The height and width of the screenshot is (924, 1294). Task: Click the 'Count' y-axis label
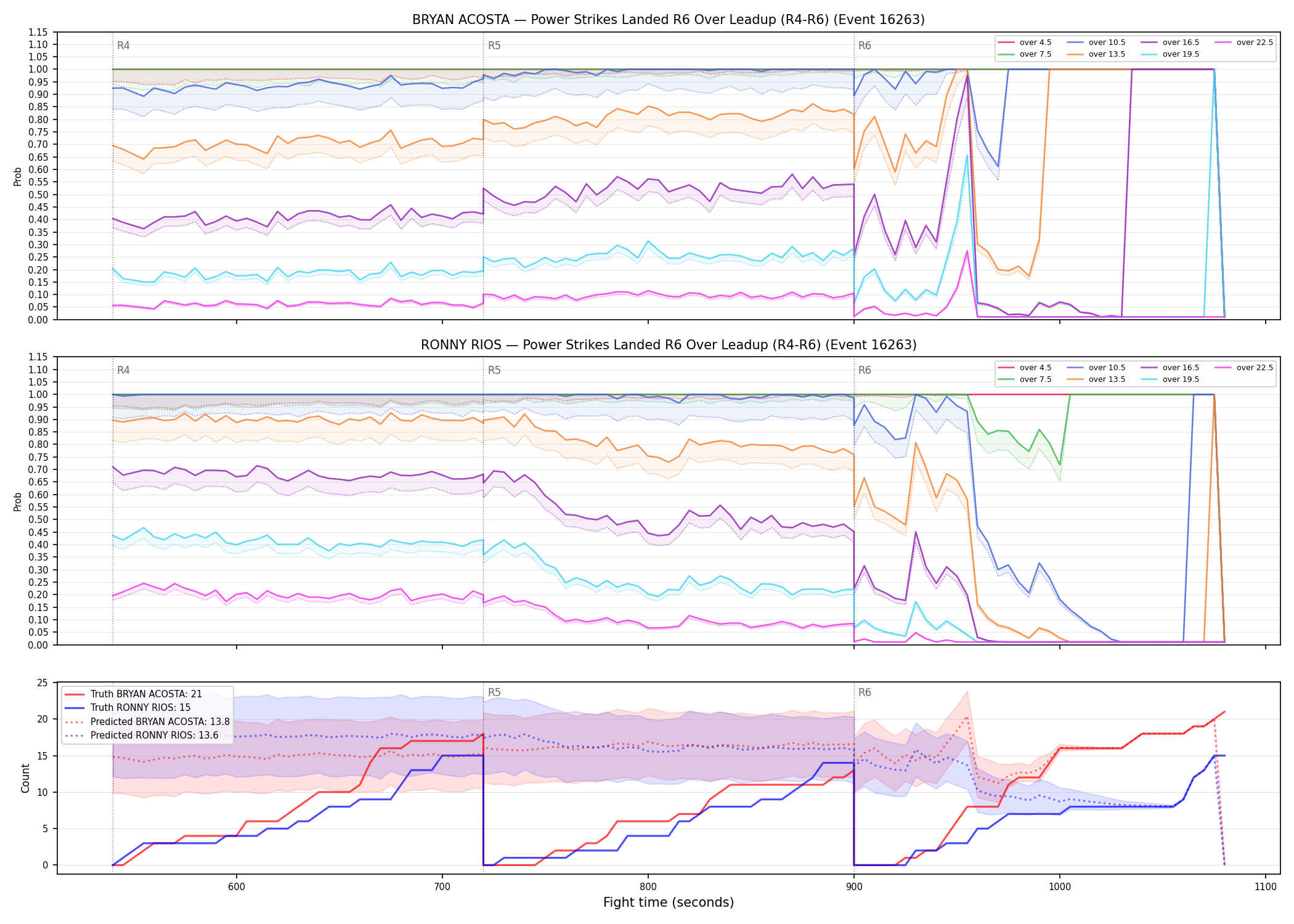(25, 778)
